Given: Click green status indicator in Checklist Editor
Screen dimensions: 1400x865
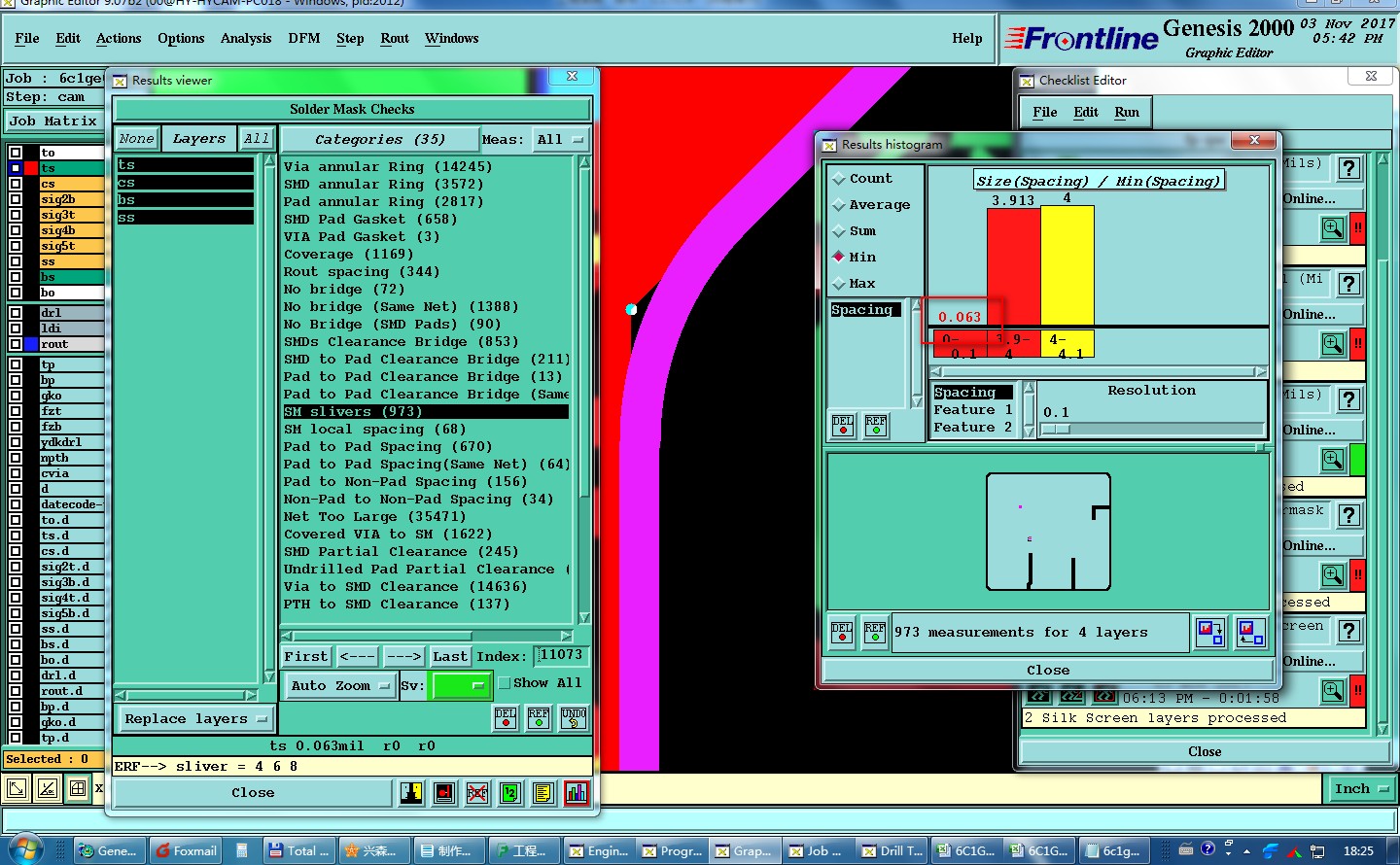Looking at the screenshot, I should click(x=1358, y=459).
